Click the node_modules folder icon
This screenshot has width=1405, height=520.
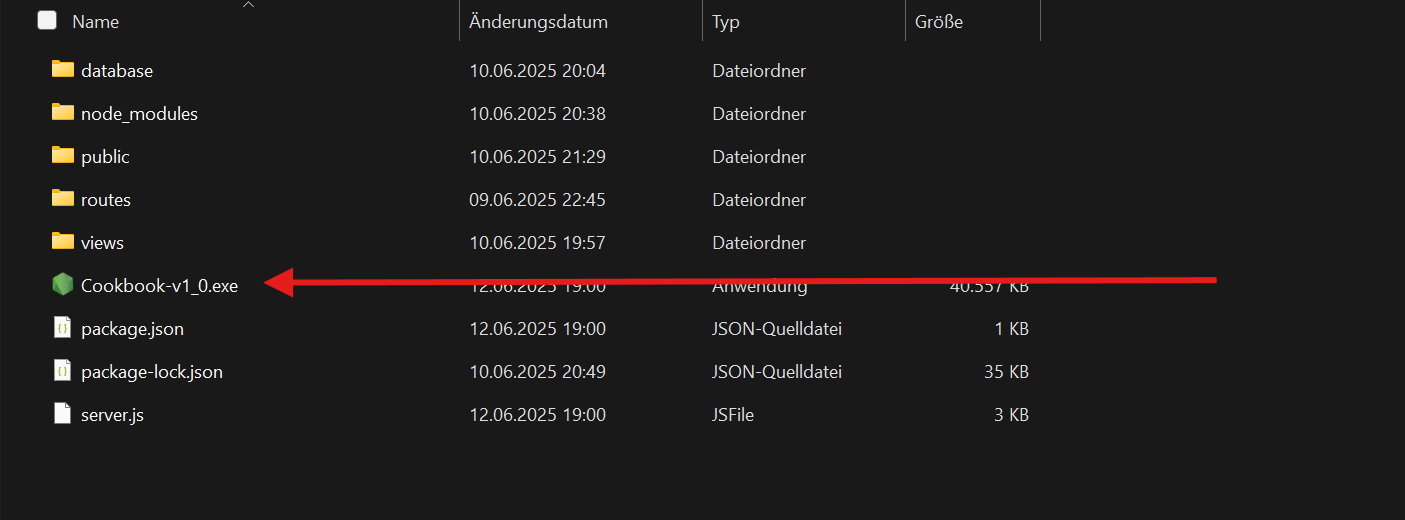tap(63, 112)
